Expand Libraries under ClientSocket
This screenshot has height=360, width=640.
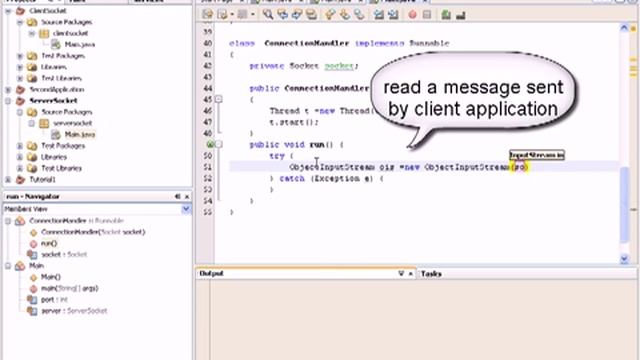(x=20, y=67)
